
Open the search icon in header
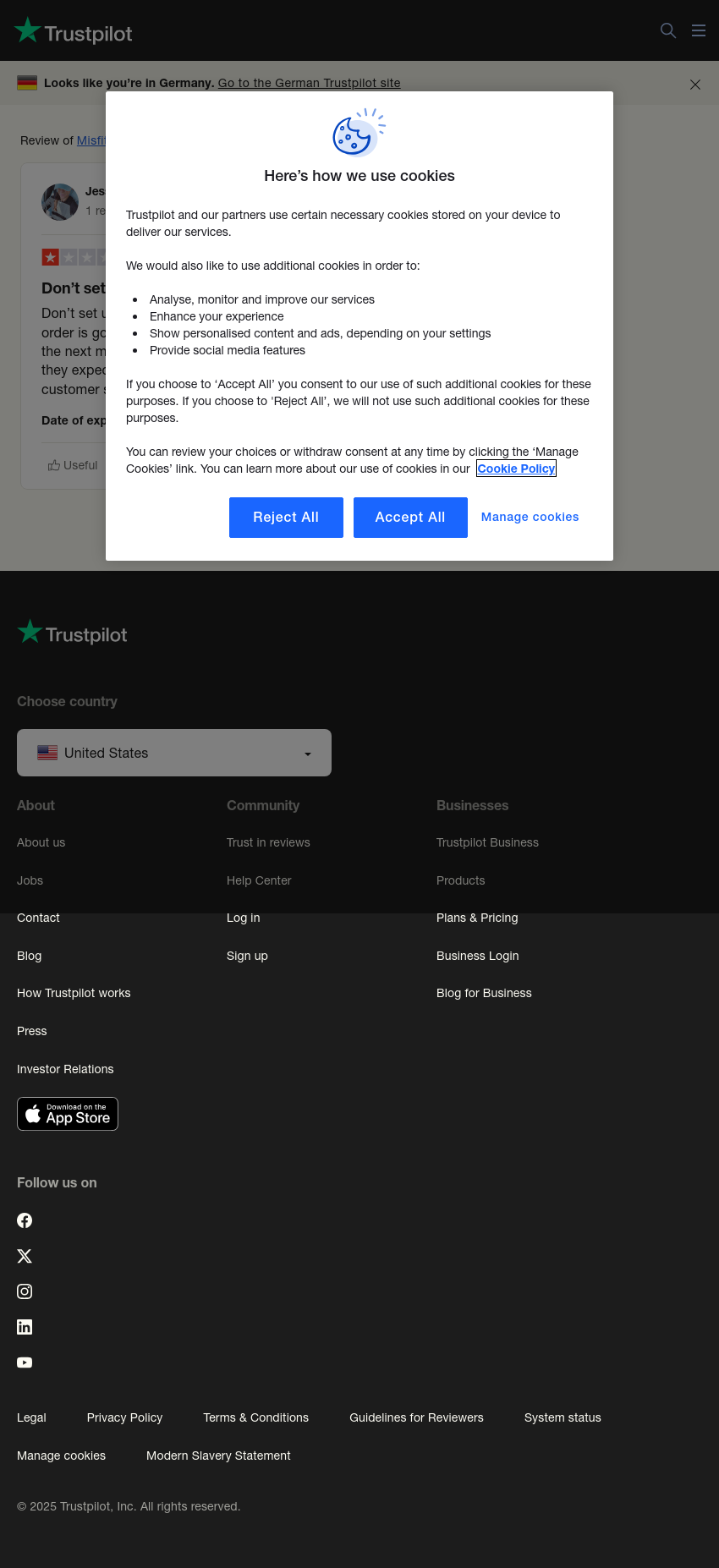pos(668,30)
